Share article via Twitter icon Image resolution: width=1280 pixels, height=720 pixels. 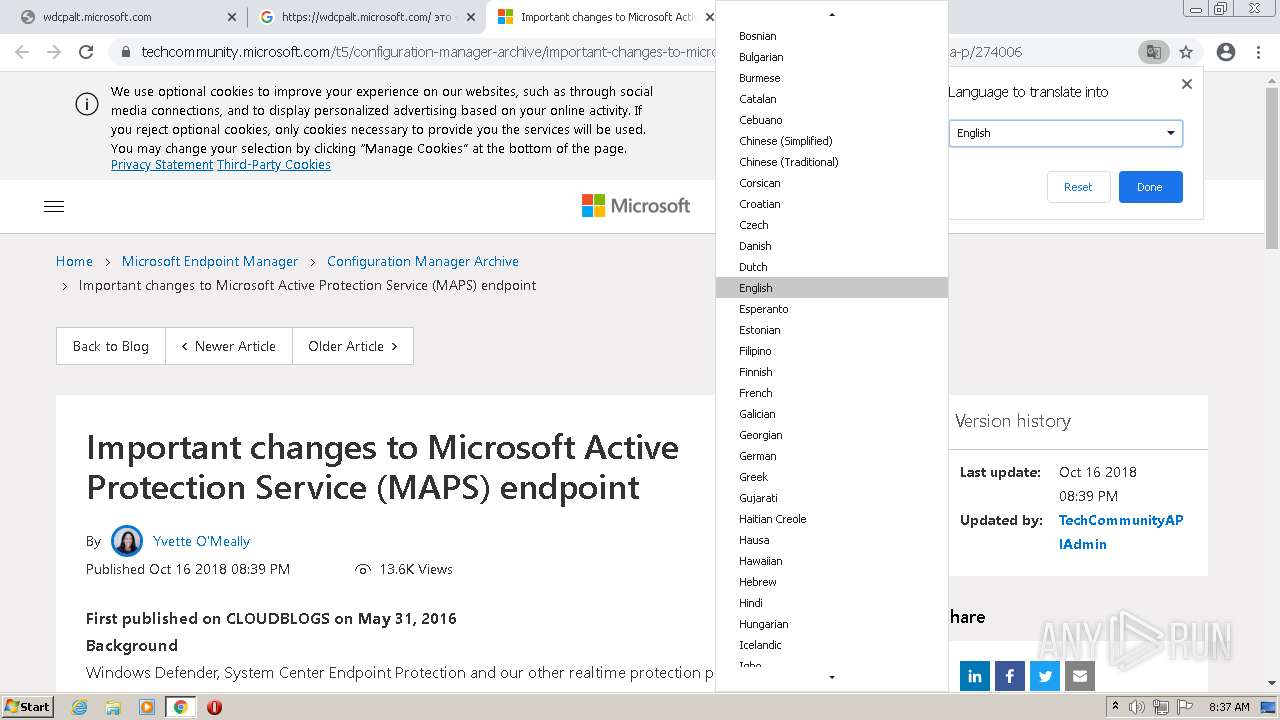[1045, 676]
